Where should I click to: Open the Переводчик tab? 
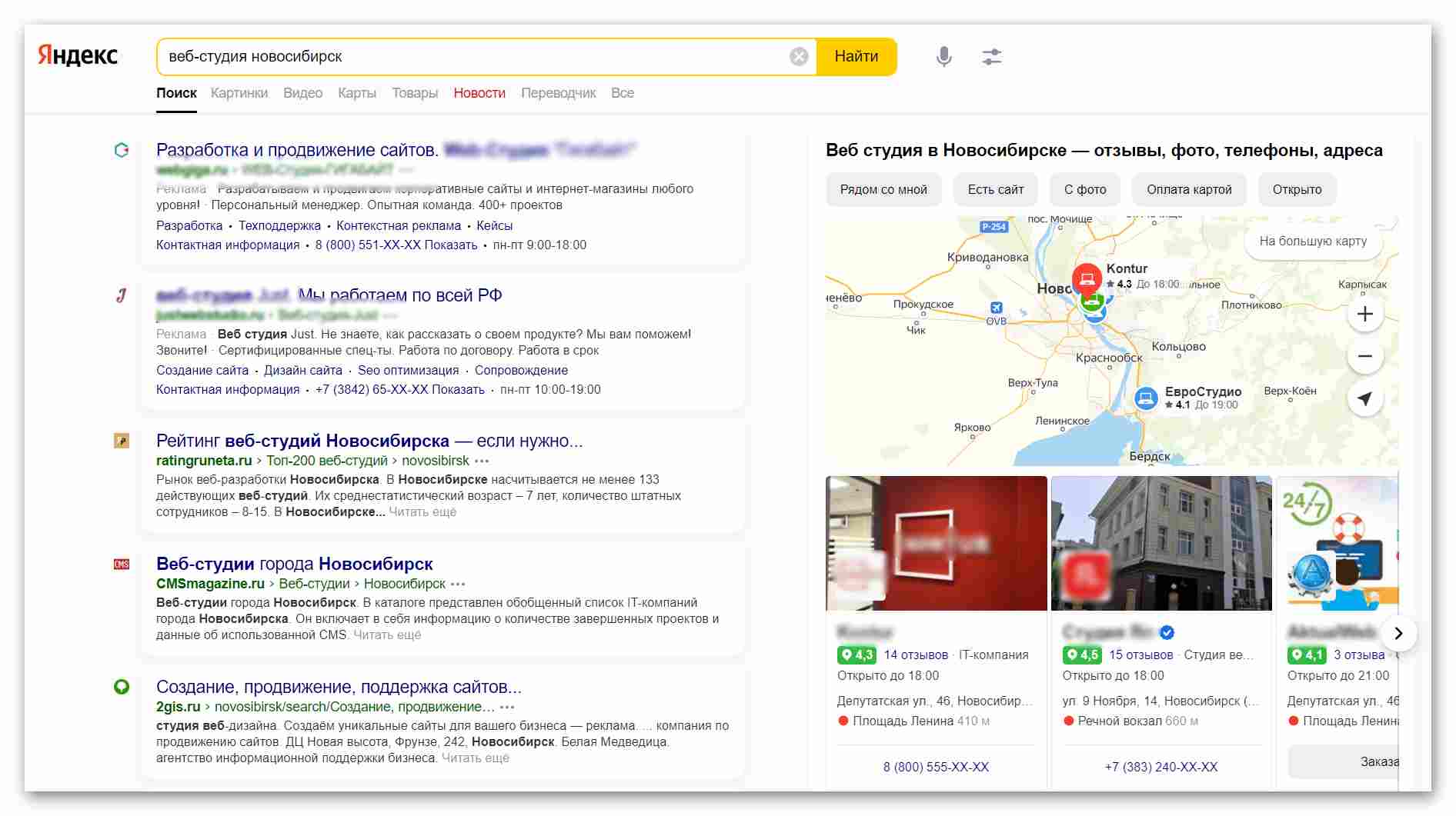pyautogui.click(x=559, y=93)
